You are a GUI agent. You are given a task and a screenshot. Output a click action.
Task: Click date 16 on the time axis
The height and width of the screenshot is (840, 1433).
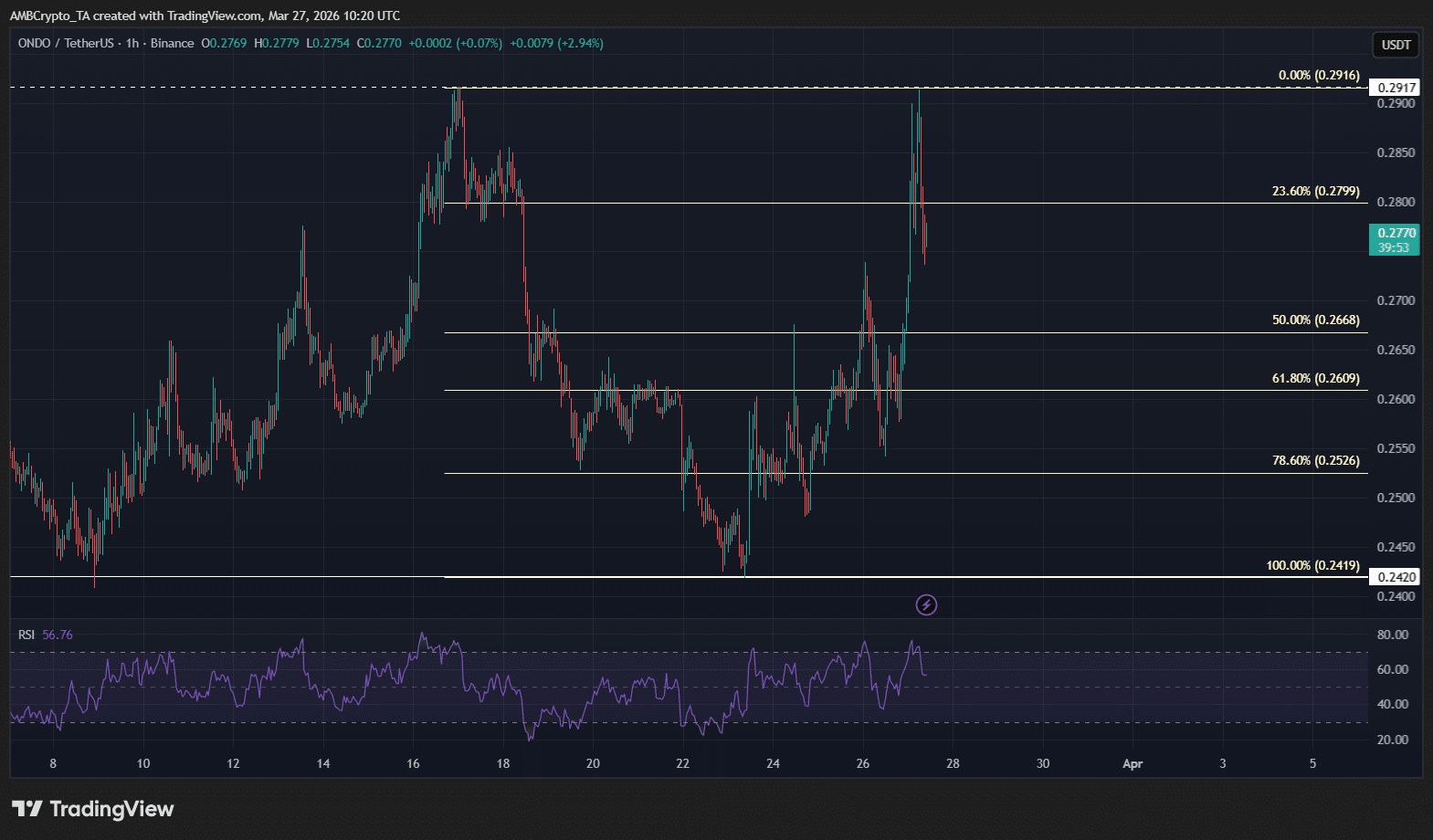pyautogui.click(x=414, y=763)
